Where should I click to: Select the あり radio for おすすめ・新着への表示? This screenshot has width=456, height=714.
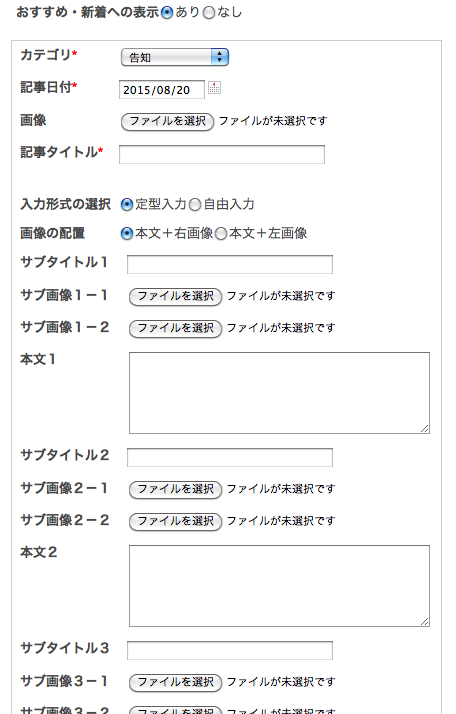(x=167, y=13)
